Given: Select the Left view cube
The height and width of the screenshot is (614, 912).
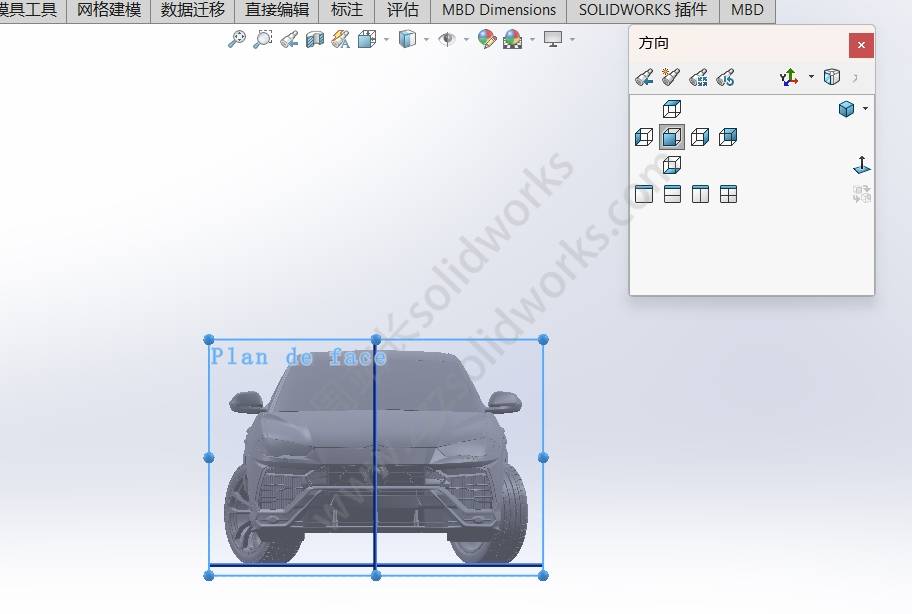Looking at the screenshot, I should [x=644, y=137].
